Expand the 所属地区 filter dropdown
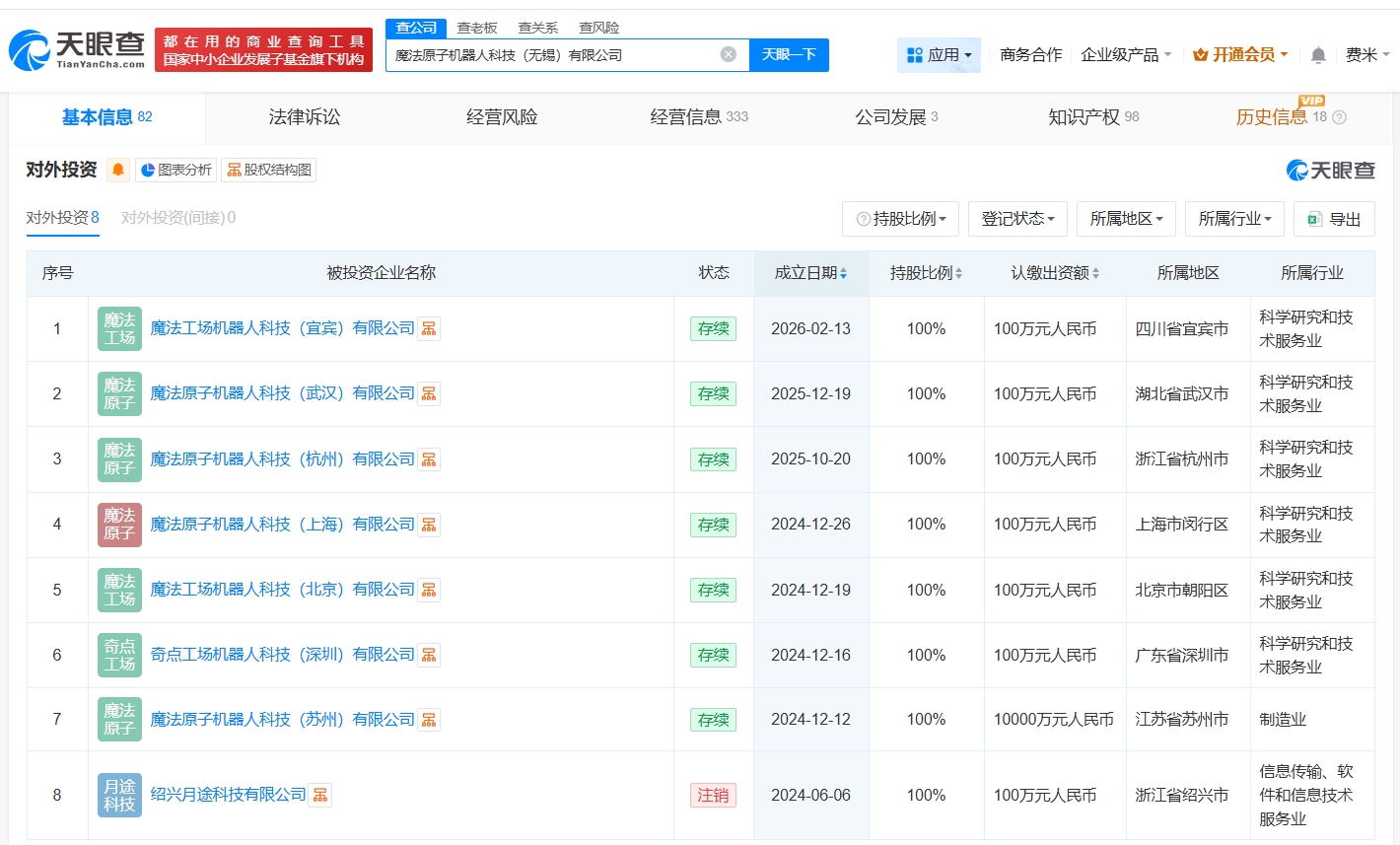The image size is (1400, 845). pos(1126,219)
